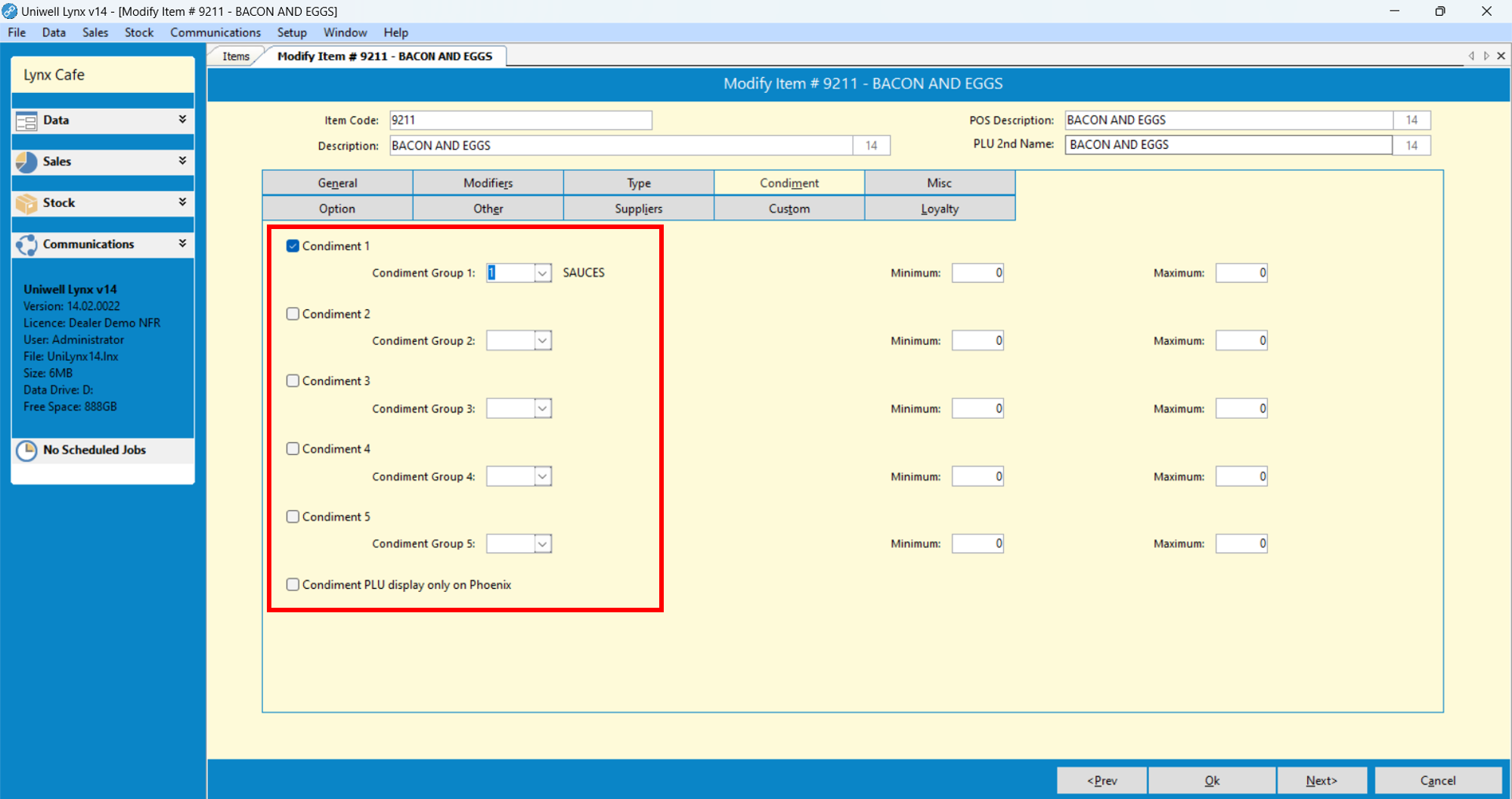Click the Next> button
This screenshot has height=799, width=1512.
click(x=1321, y=781)
